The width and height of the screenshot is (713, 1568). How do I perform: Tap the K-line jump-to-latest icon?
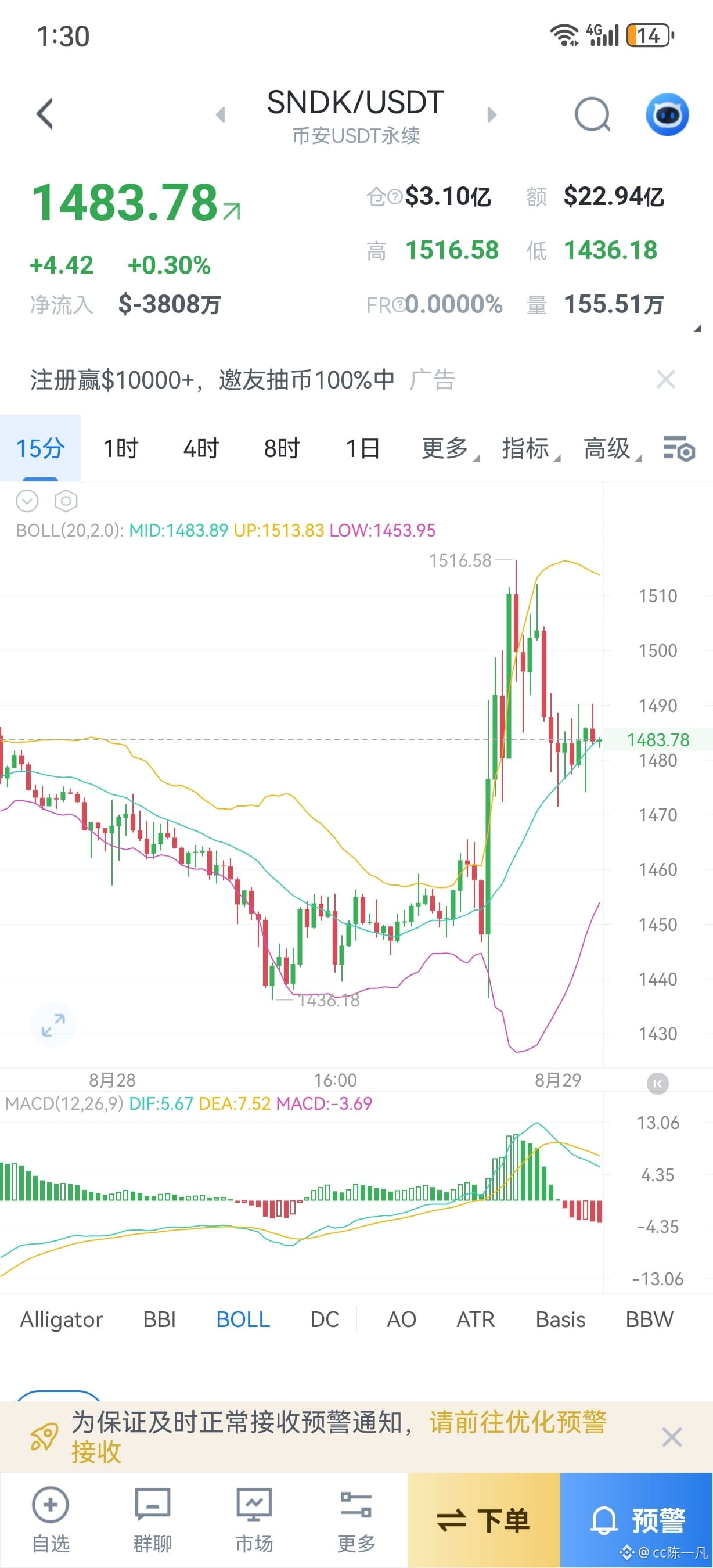pos(657,1084)
